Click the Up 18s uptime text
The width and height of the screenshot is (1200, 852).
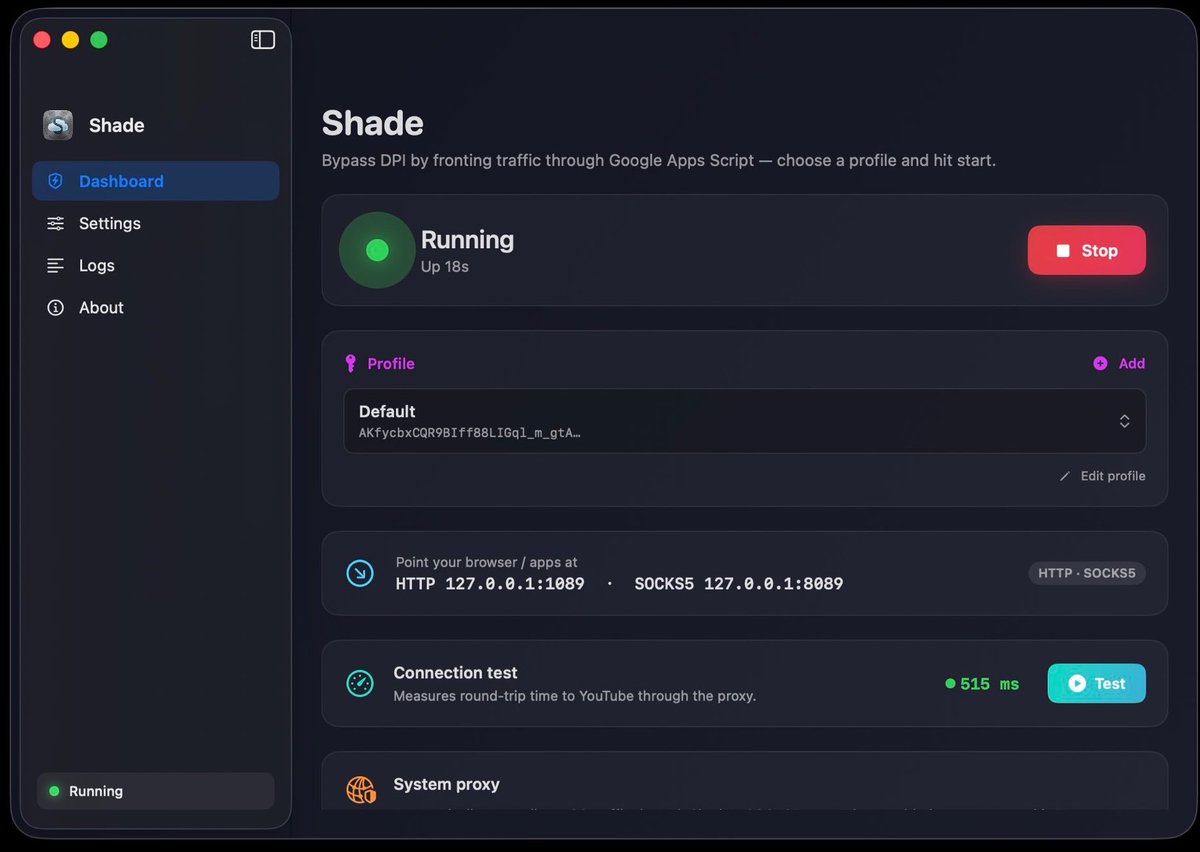point(445,267)
